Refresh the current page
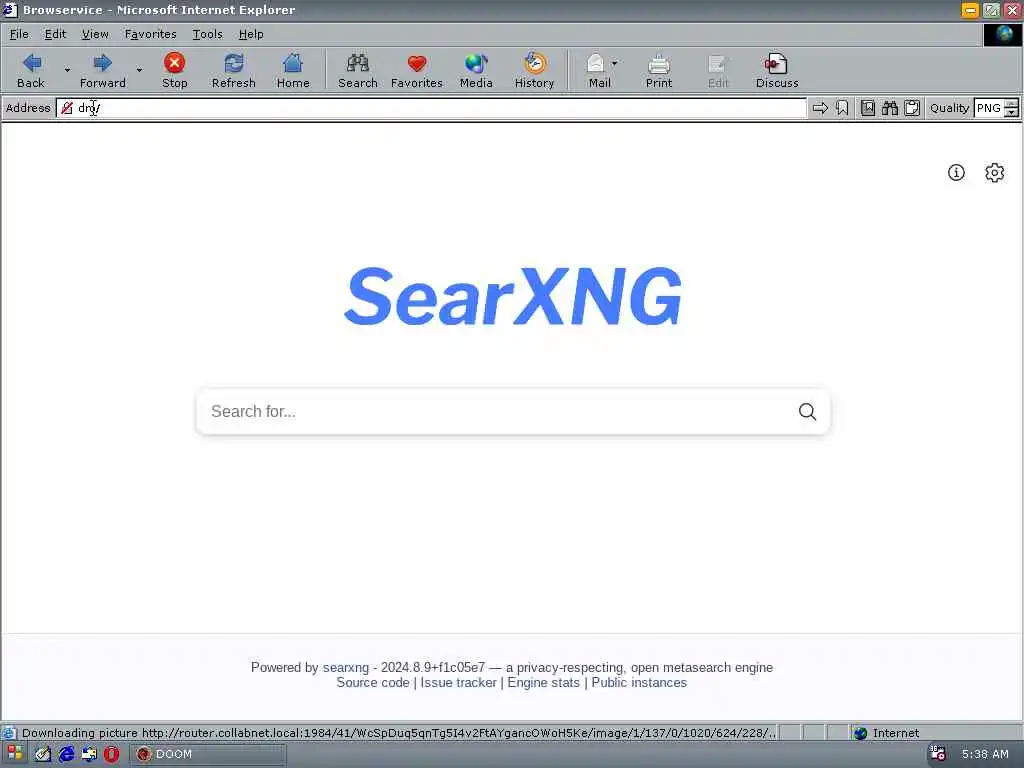Screen dimensions: 1024x768 coord(233,71)
